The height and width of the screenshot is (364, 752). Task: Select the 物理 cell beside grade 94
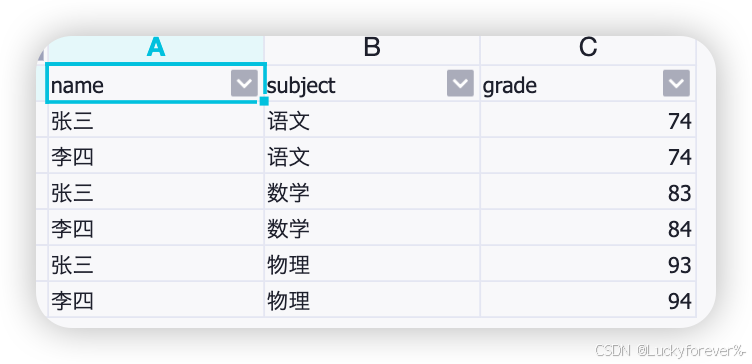point(372,299)
